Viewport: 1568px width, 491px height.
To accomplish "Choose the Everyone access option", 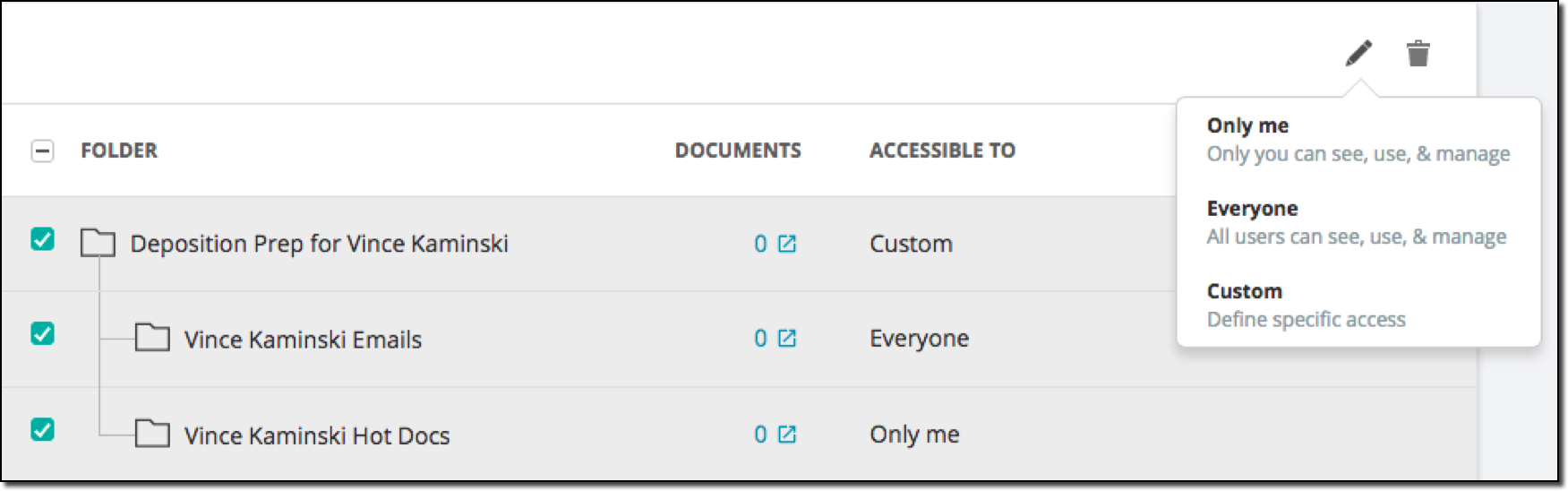I will coord(1358,222).
